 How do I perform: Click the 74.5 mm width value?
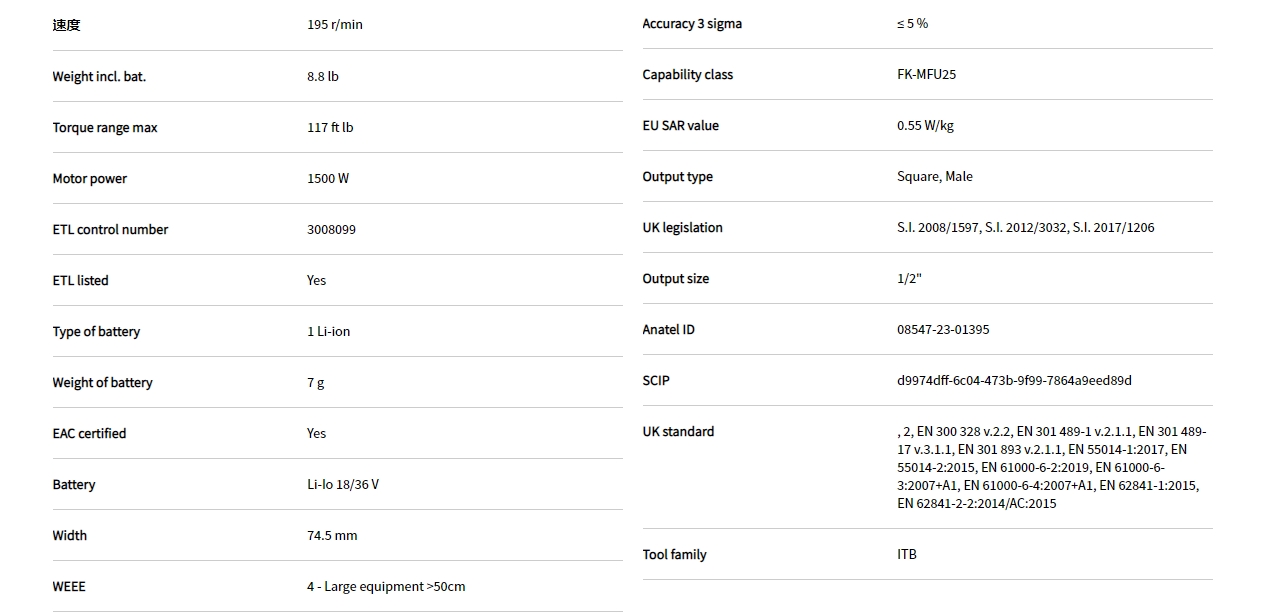click(332, 536)
